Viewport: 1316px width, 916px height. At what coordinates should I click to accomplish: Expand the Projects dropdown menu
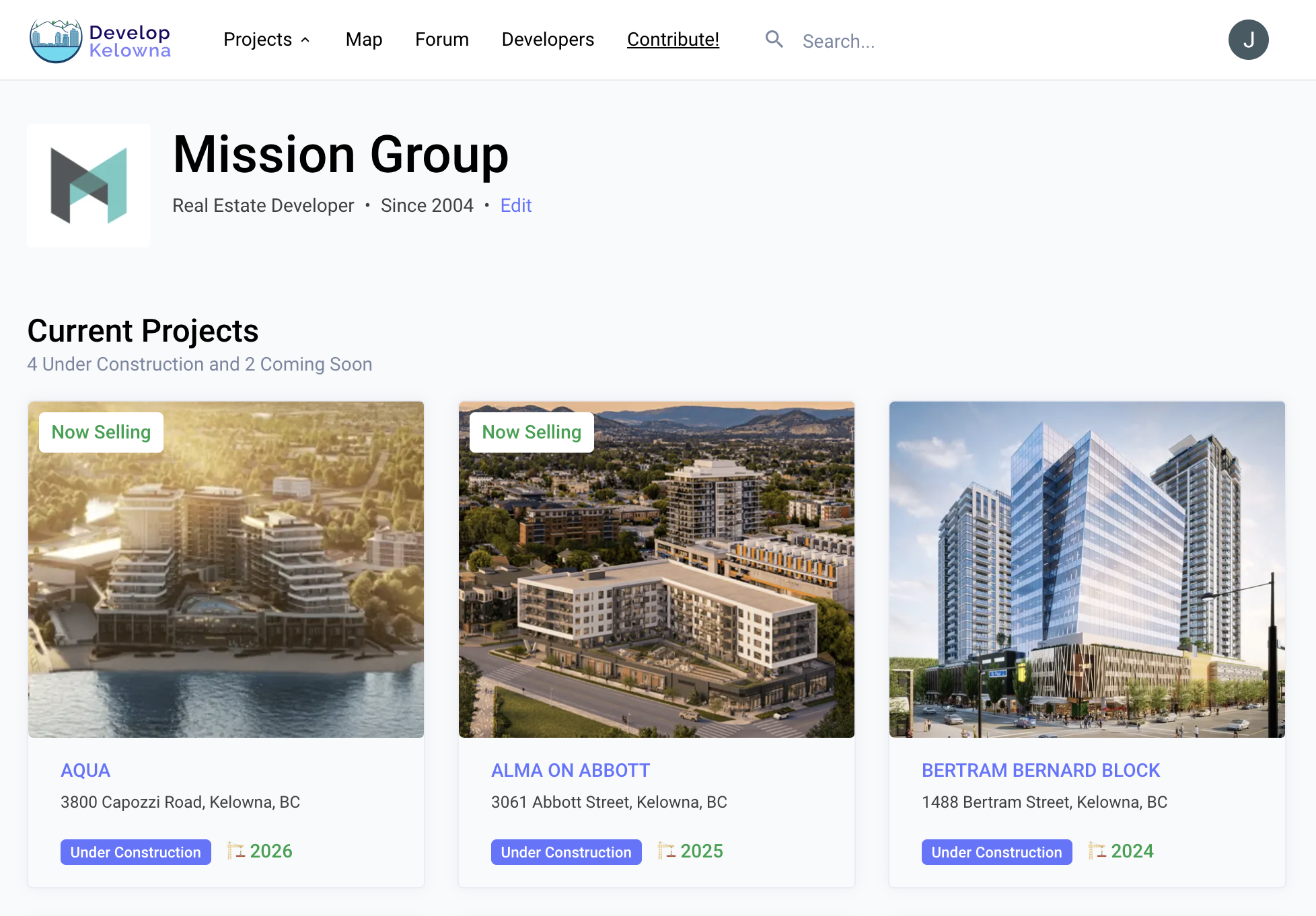coord(266,40)
